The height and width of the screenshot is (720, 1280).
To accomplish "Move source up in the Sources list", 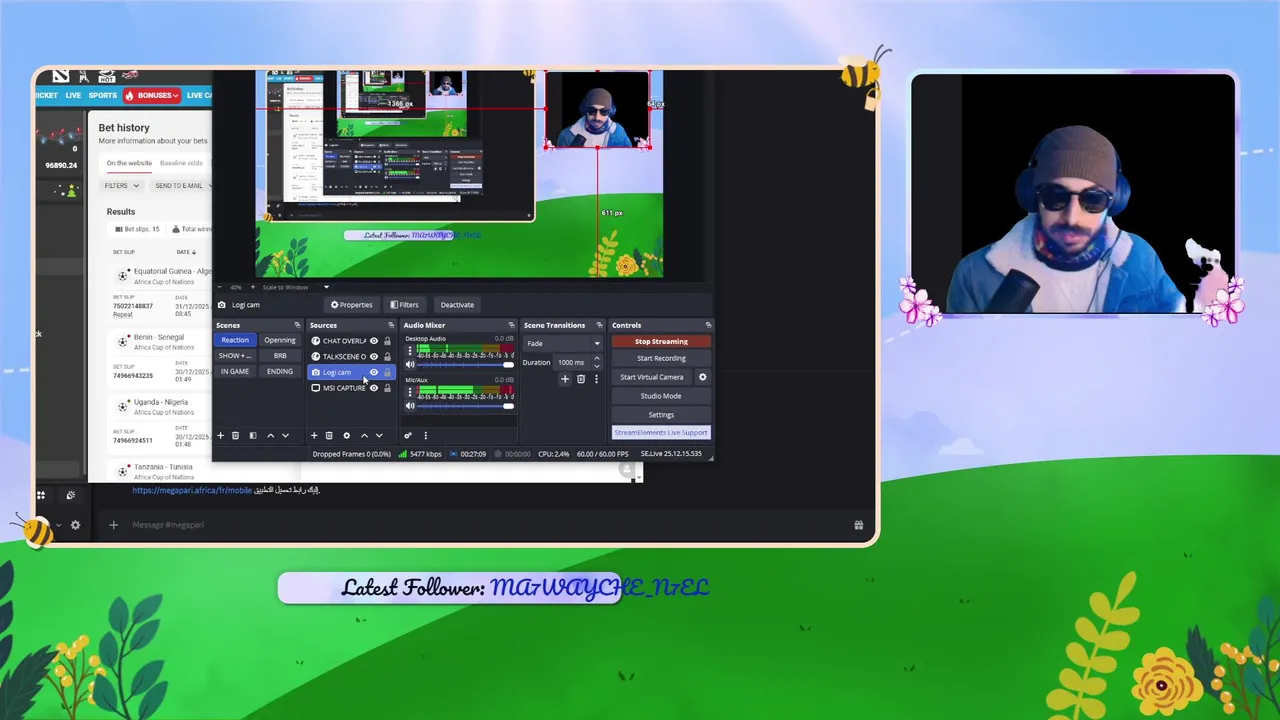I will [x=364, y=435].
